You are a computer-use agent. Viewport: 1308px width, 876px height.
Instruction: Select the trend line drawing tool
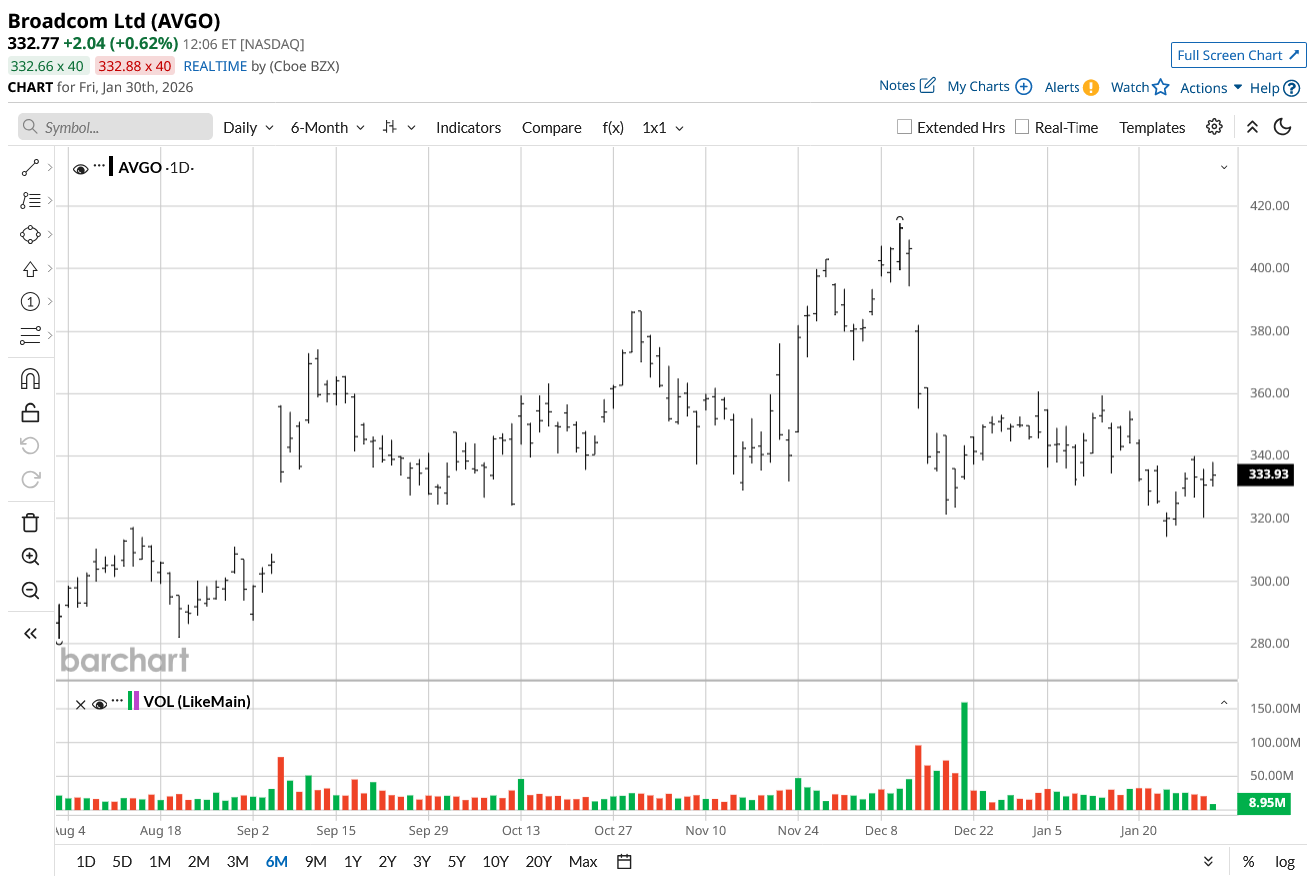[x=30, y=167]
